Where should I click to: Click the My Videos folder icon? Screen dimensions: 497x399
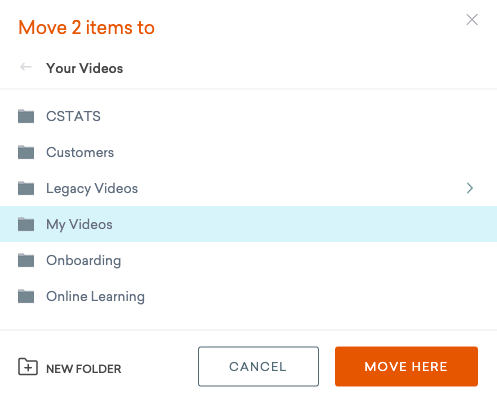[x=26, y=224]
